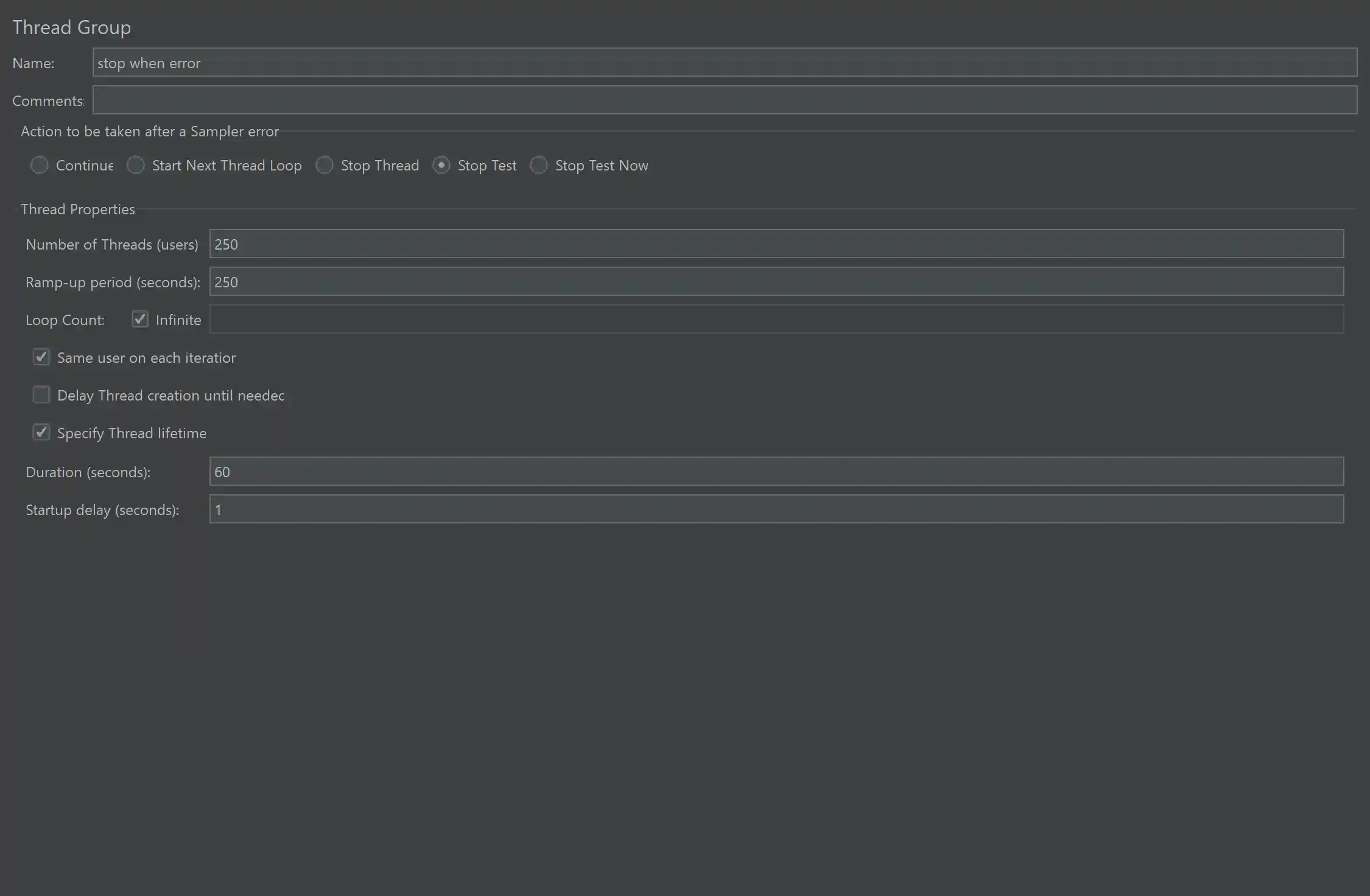Click into the Ramp-up period field

pos(776,282)
